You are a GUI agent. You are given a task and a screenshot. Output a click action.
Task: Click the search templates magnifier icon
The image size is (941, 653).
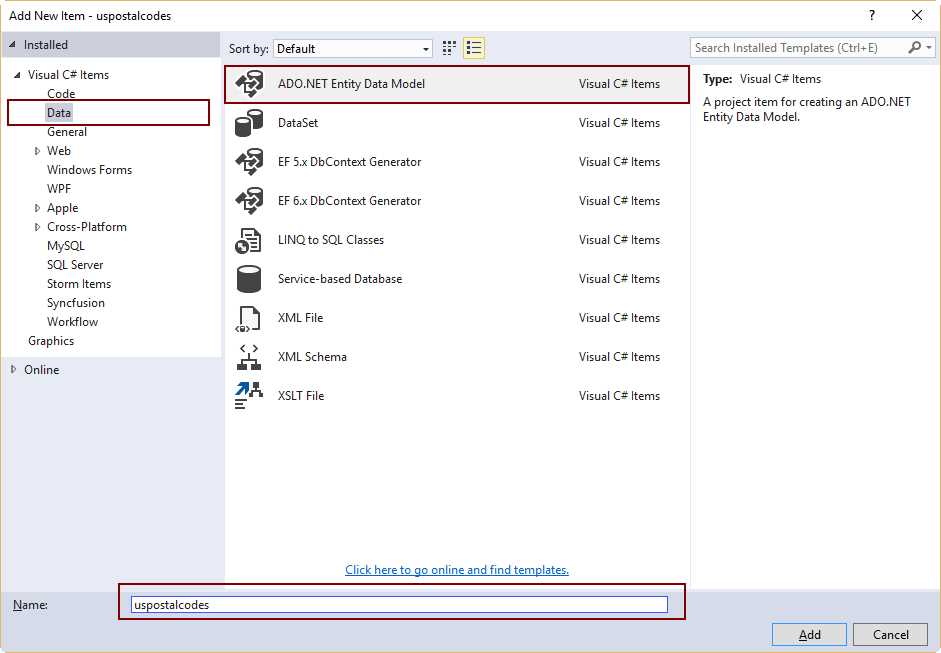coord(916,47)
